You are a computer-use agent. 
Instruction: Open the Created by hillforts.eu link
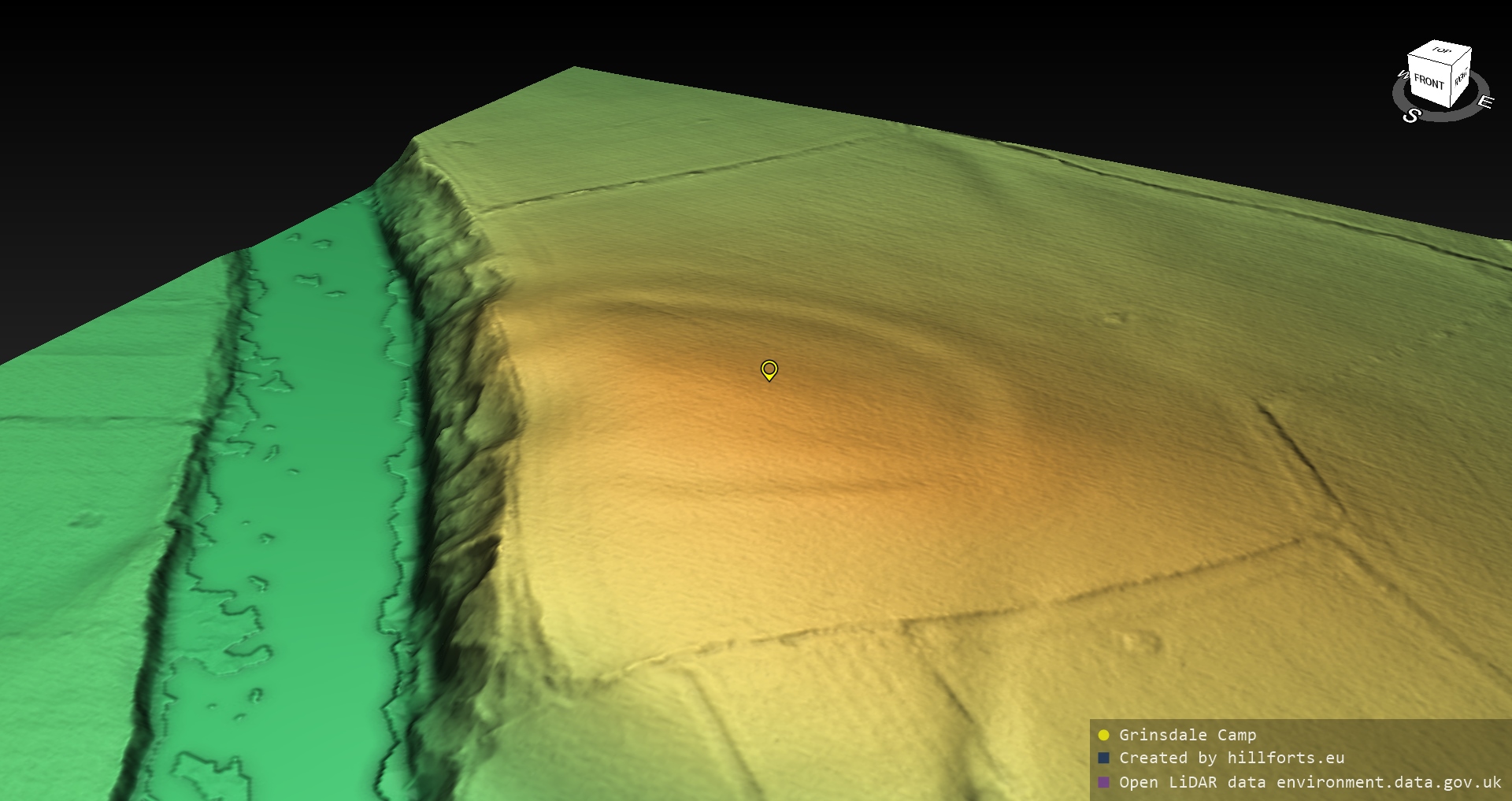(x=1232, y=758)
